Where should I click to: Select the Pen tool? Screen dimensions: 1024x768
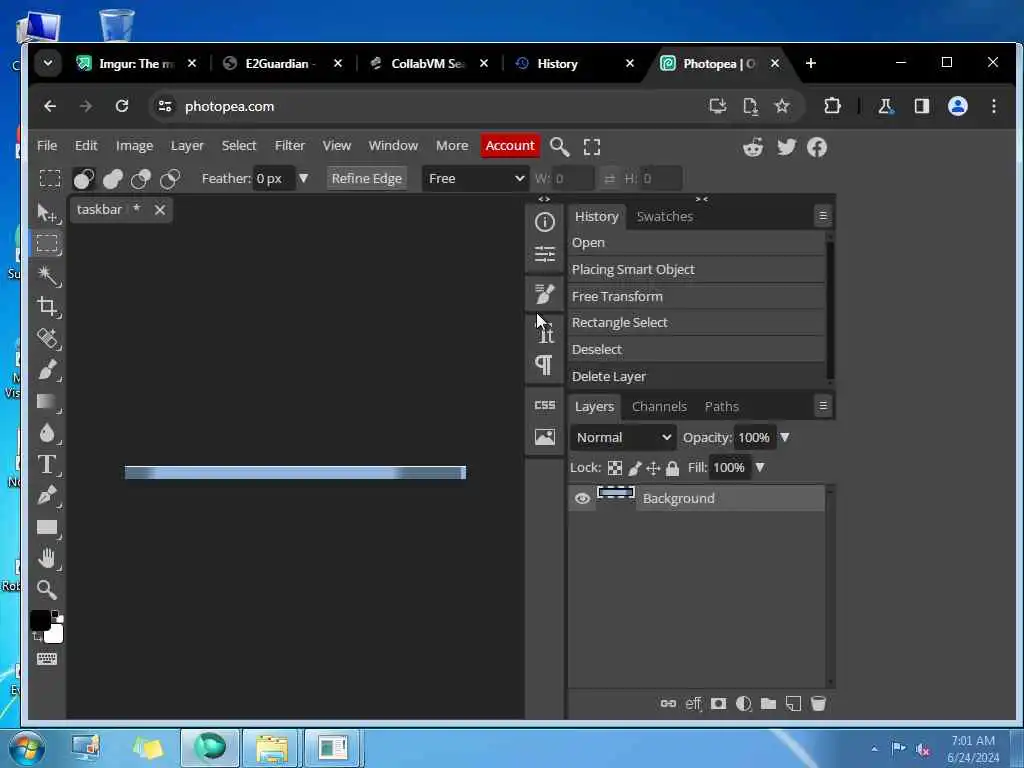tap(47, 496)
